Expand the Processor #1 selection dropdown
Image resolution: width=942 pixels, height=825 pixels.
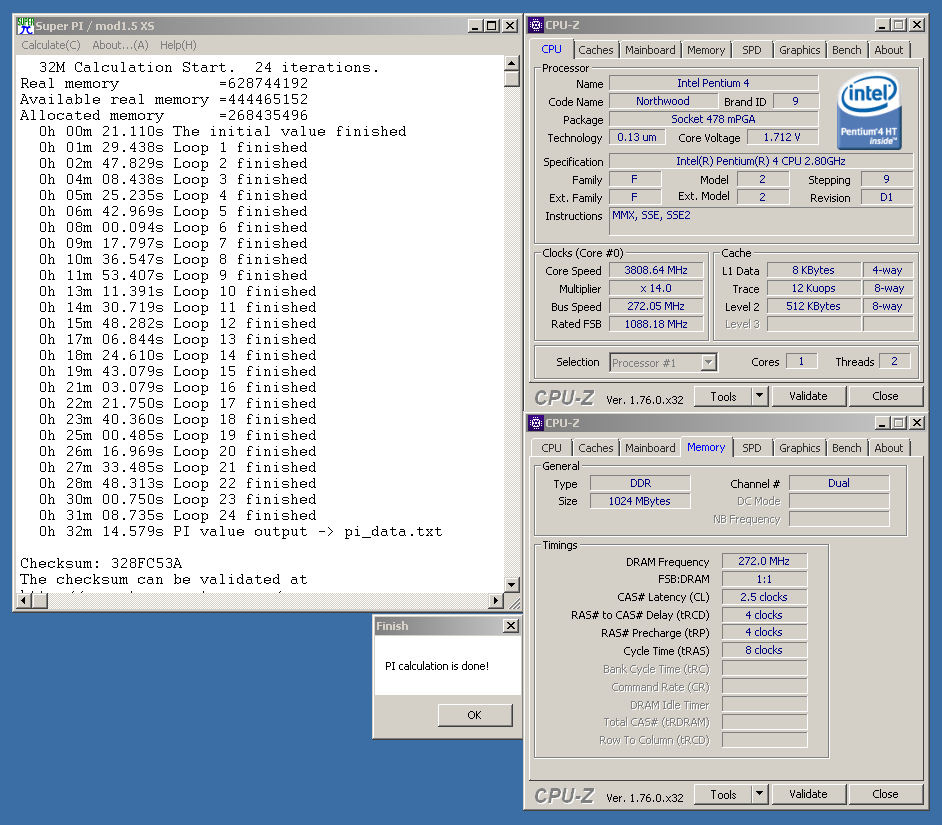click(708, 362)
